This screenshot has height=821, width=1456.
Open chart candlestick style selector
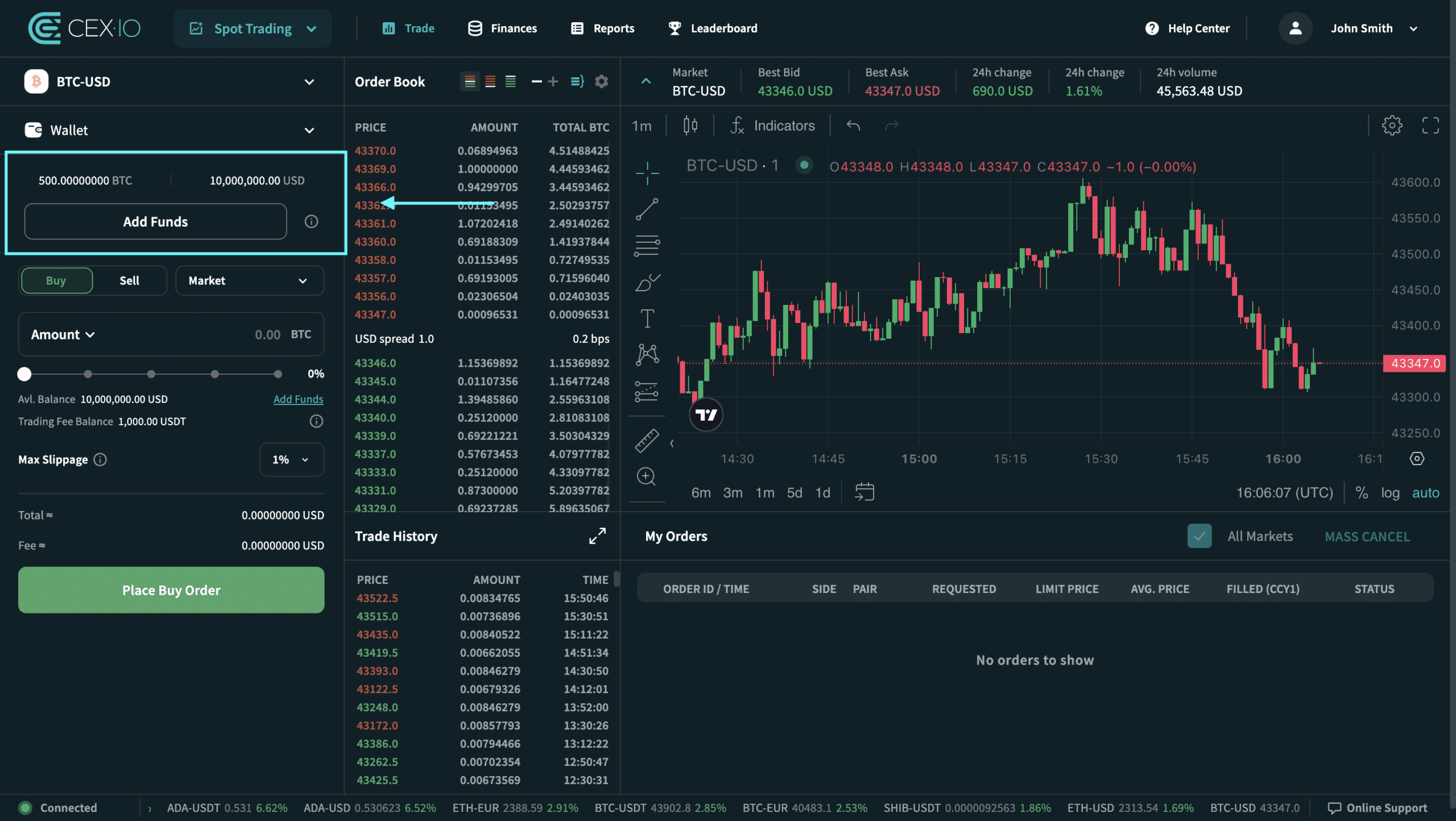pyautogui.click(x=690, y=126)
